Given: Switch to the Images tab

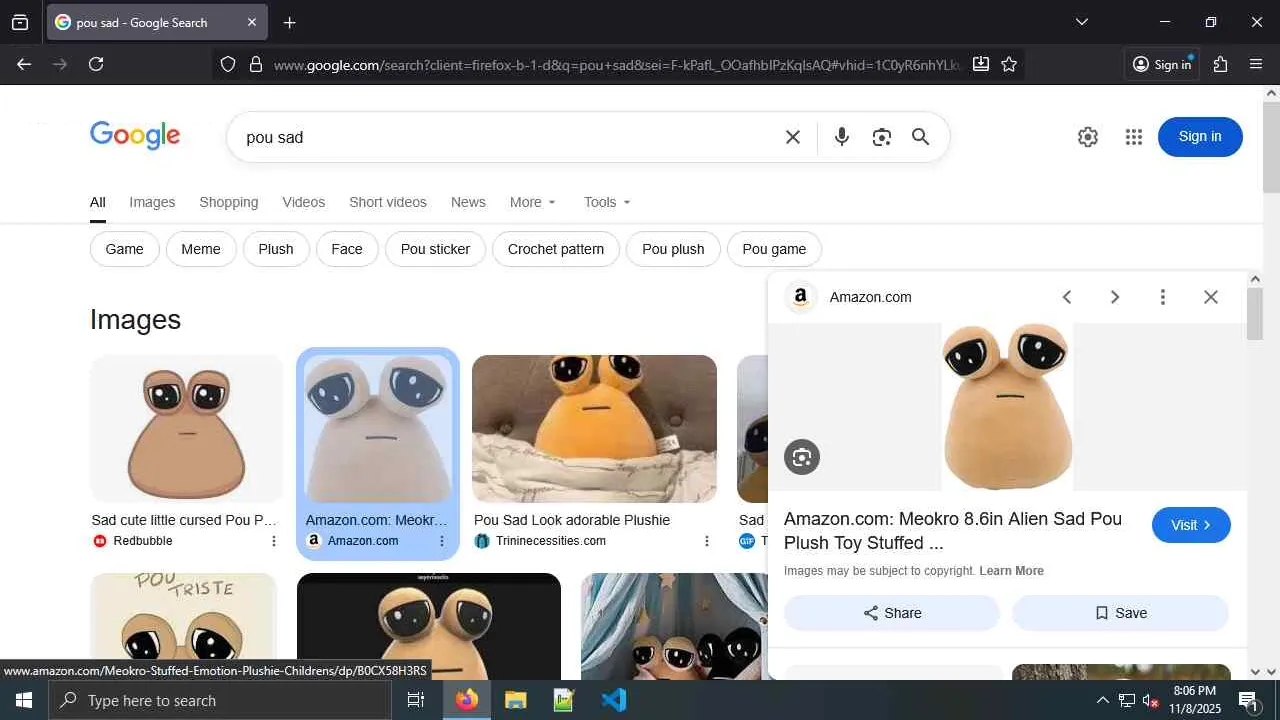Looking at the screenshot, I should click(152, 202).
